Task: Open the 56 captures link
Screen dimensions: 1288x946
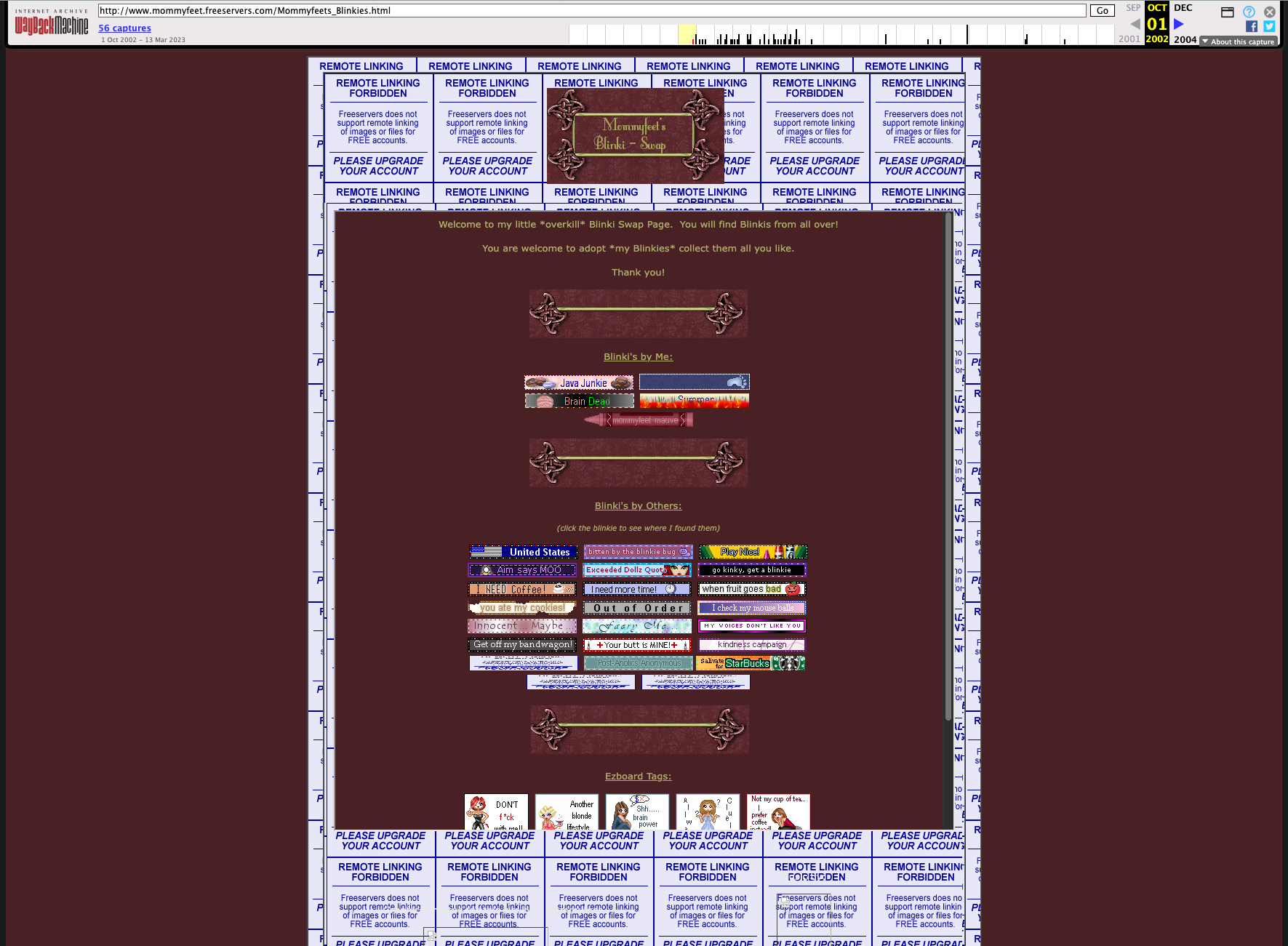Action: (124, 28)
